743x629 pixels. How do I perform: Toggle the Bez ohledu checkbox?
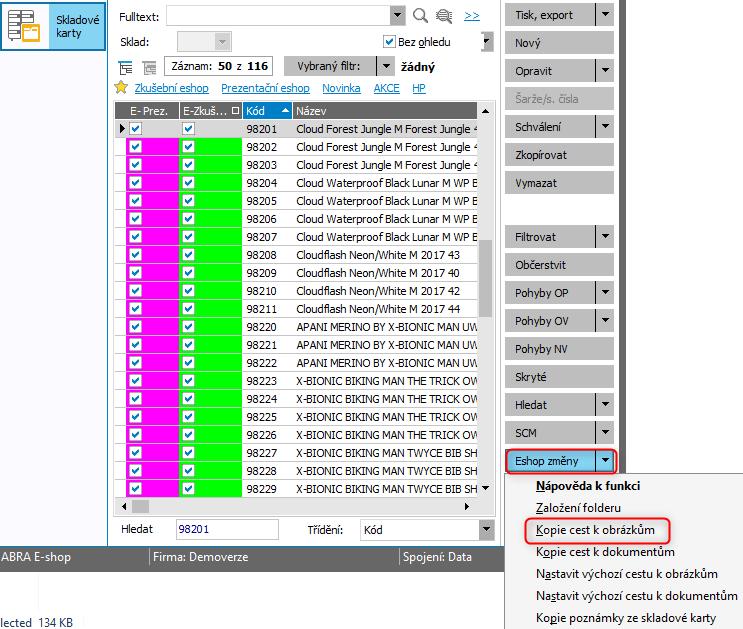click(389, 42)
